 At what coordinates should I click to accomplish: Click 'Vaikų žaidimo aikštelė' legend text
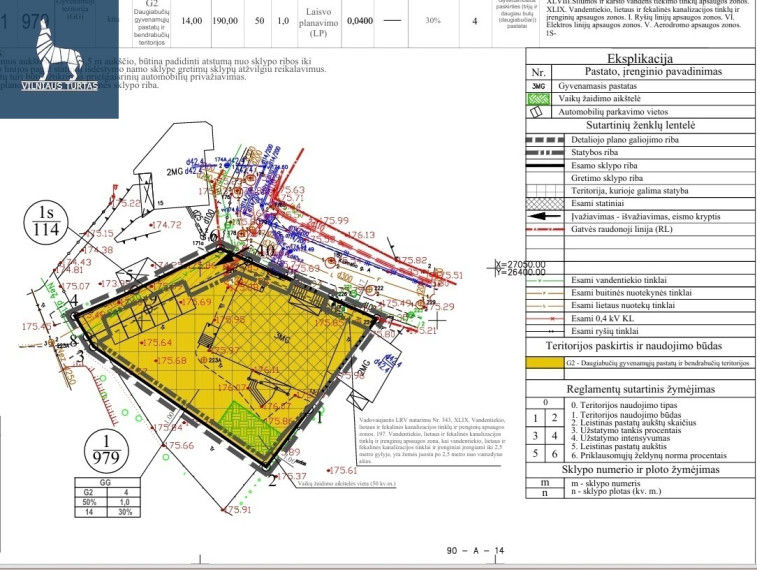tap(599, 98)
